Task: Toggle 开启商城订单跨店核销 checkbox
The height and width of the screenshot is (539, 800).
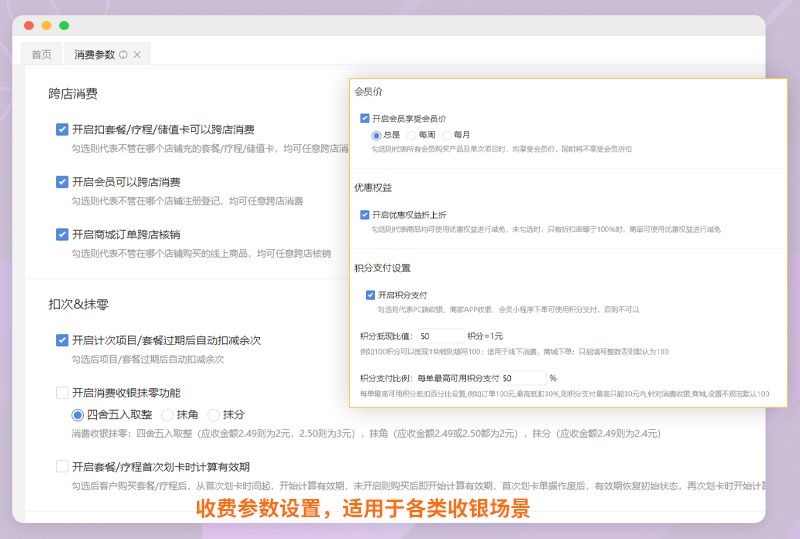Action: pos(62,235)
